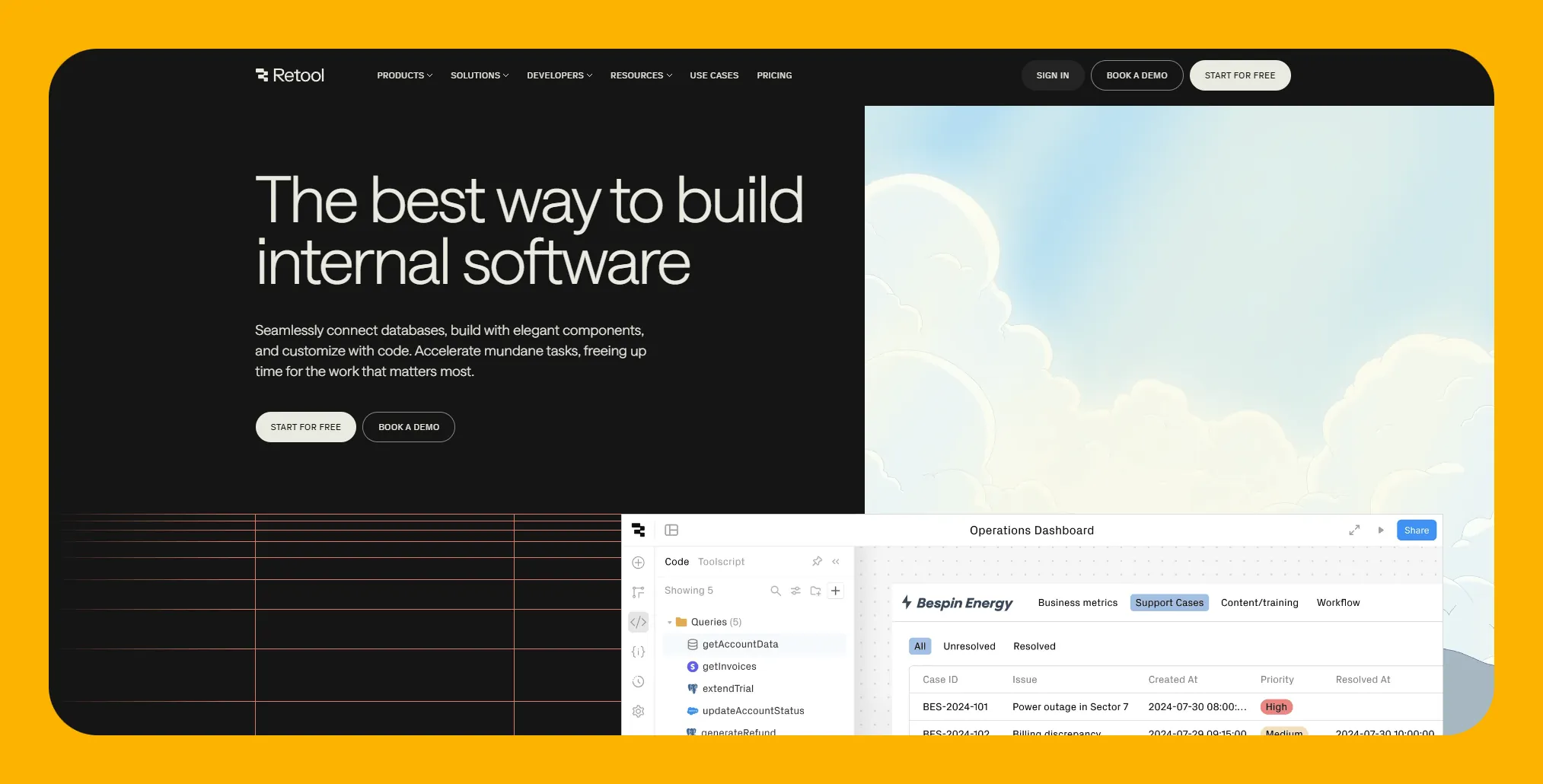The width and height of the screenshot is (1543, 784).
Task: Expand the Products dropdown menu
Action: coord(404,75)
